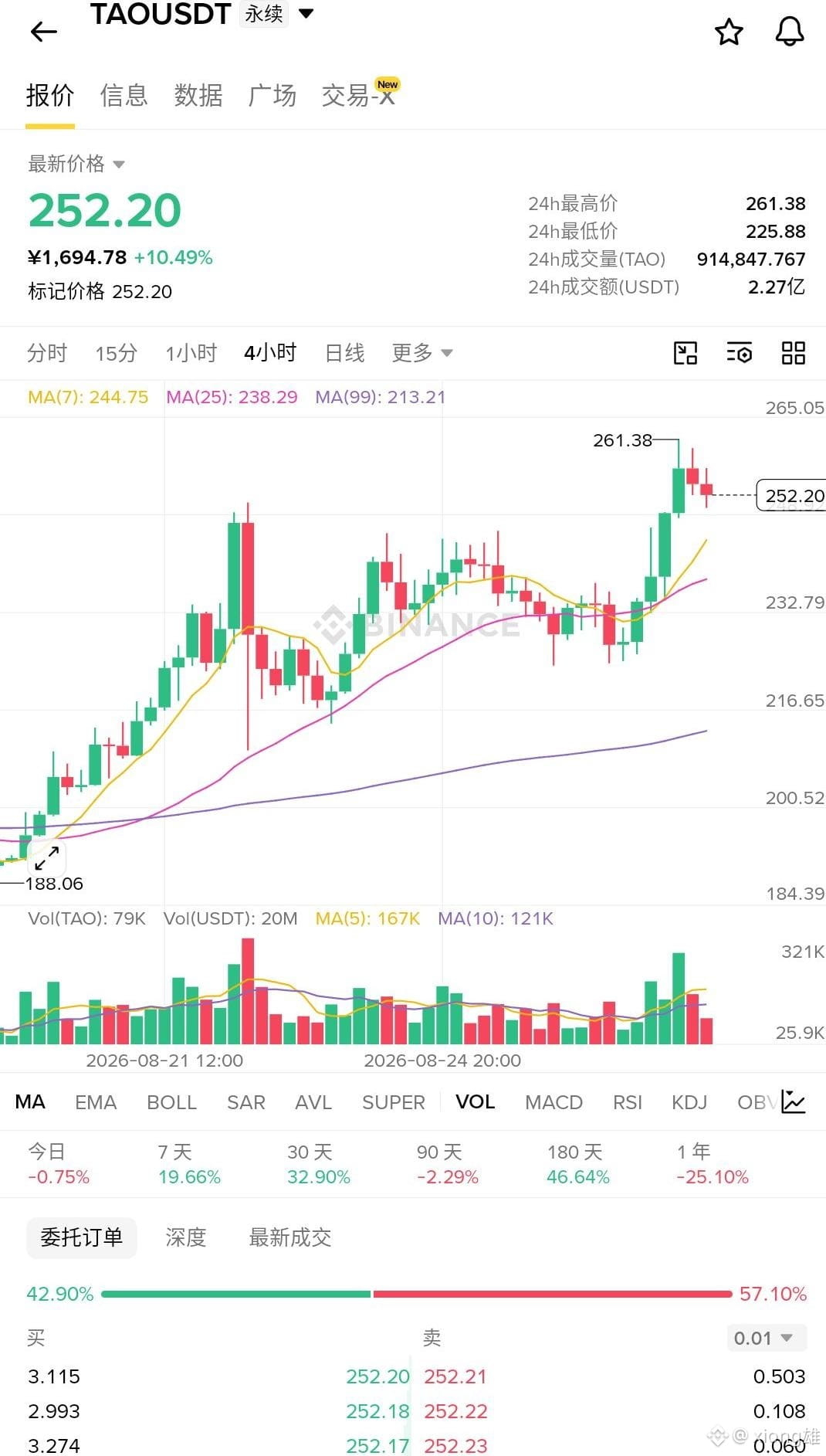Tap the back arrow icon

[44, 32]
